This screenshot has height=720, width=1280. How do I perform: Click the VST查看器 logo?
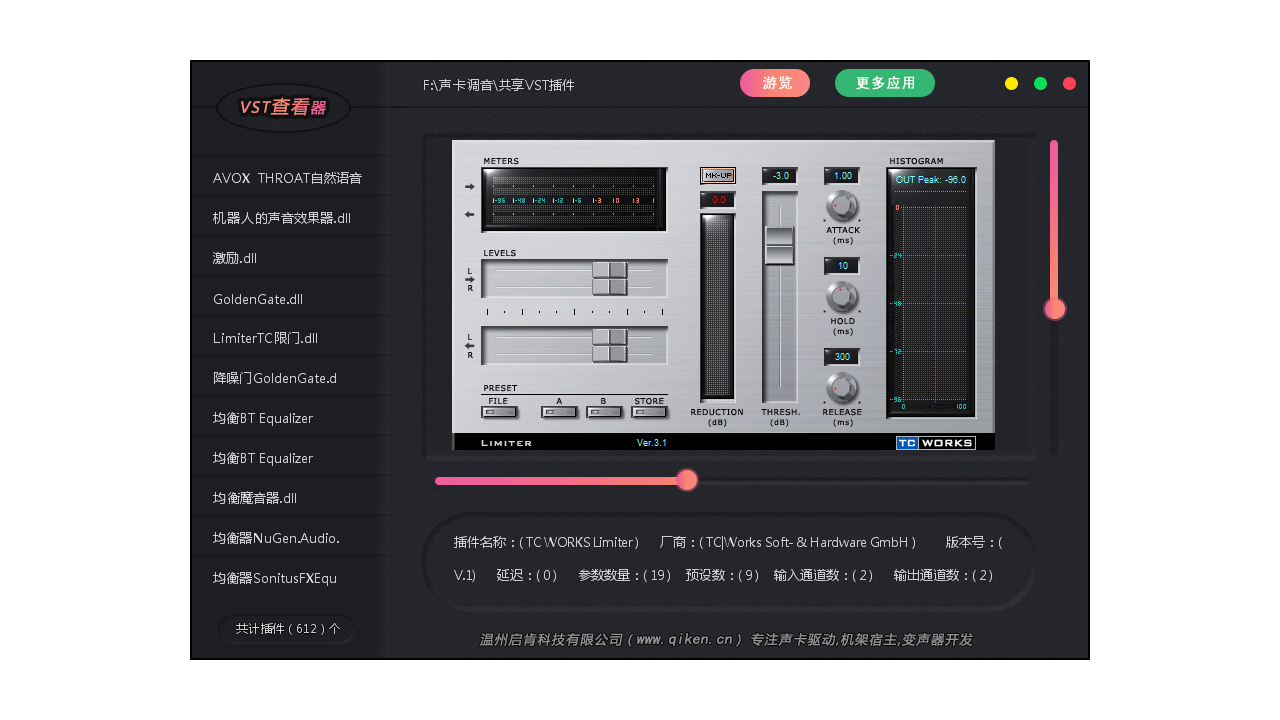point(283,107)
